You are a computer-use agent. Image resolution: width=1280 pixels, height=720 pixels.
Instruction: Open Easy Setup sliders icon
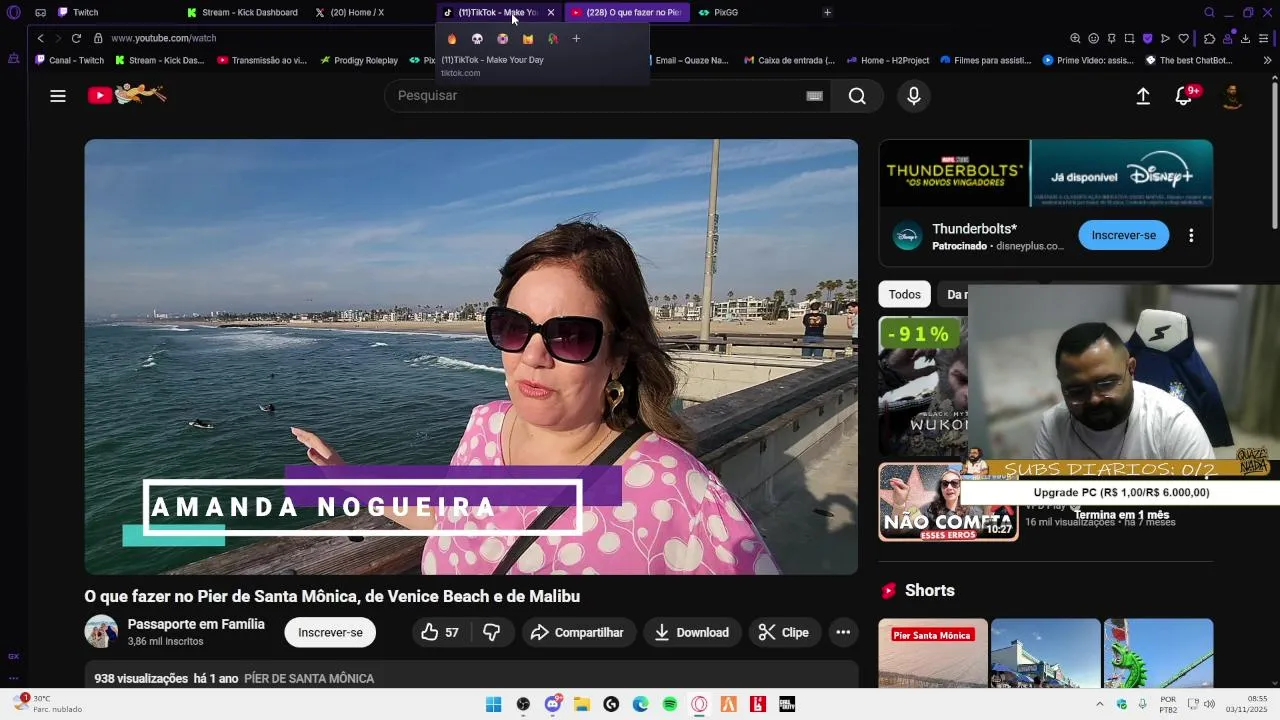pos(1265,38)
